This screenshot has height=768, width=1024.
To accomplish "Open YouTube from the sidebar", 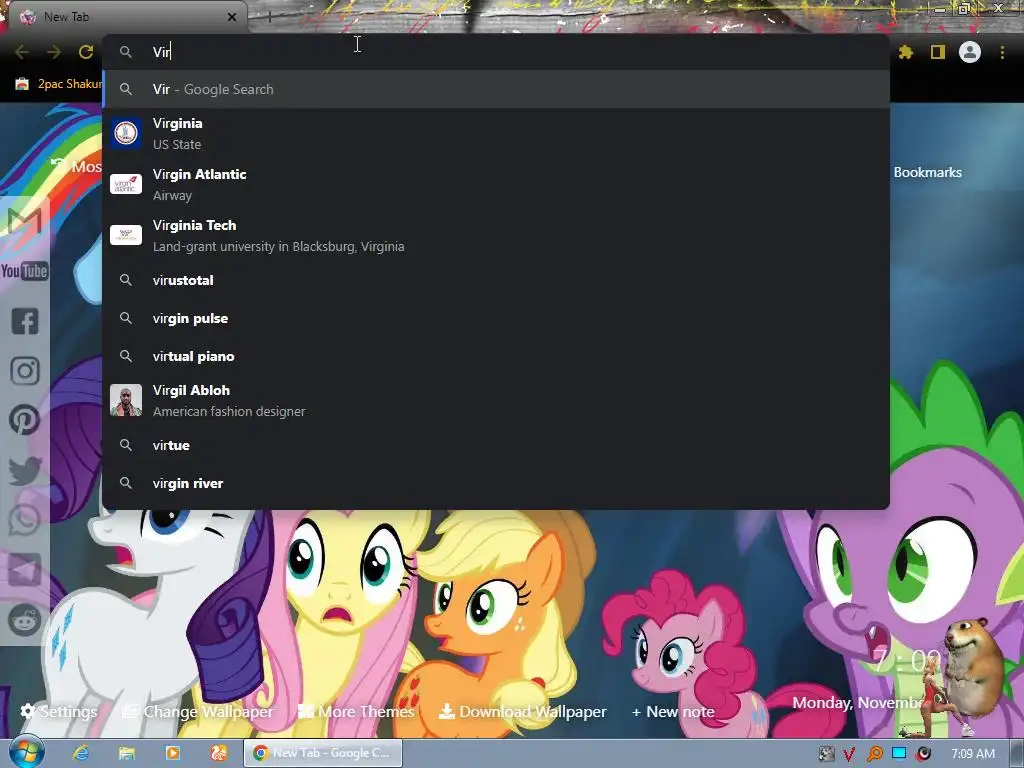I will 25,271.
